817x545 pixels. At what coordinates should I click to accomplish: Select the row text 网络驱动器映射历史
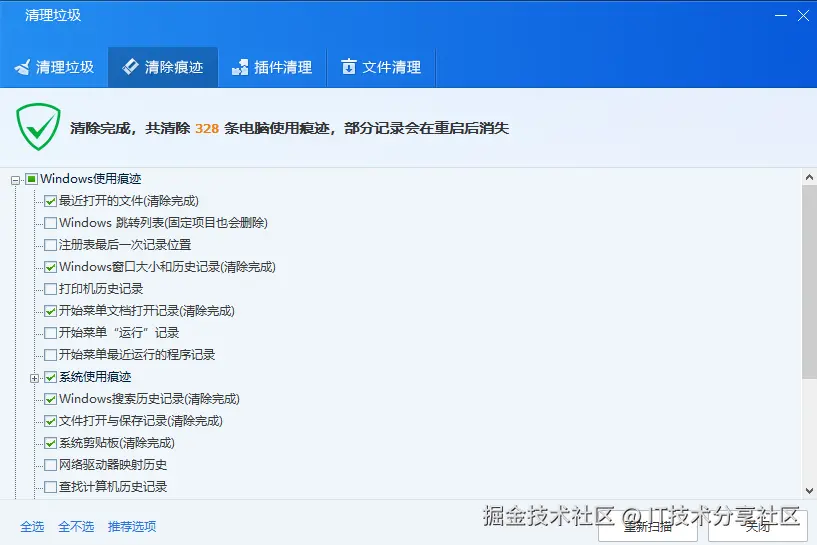[x=113, y=465]
